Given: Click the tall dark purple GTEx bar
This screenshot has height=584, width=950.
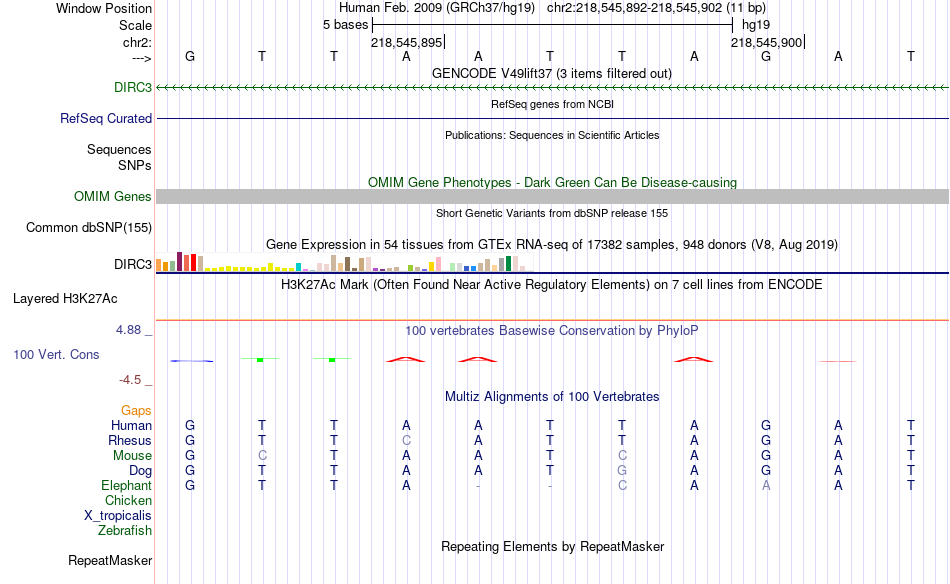Looking at the screenshot, I should (x=179, y=262).
